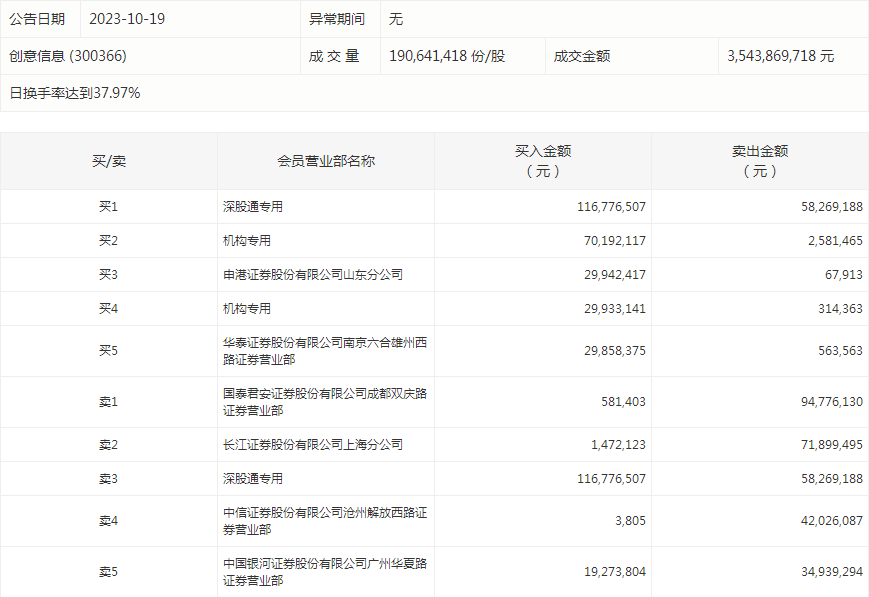Click the 无 value beside 异常期间
This screenshot has width=869, height=597.
coord(396,19)
